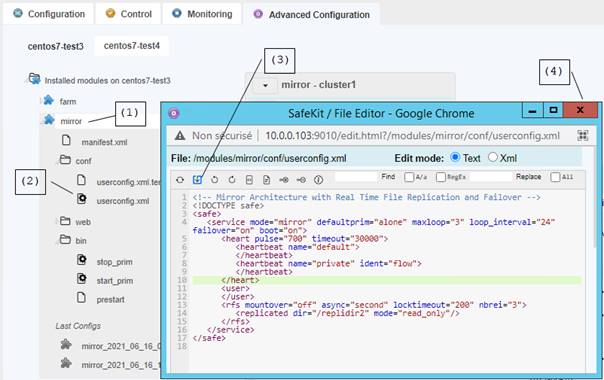604x380 pixels.
Task: Maximize the SafeKit File Editor window
Action: pos(553,110)
